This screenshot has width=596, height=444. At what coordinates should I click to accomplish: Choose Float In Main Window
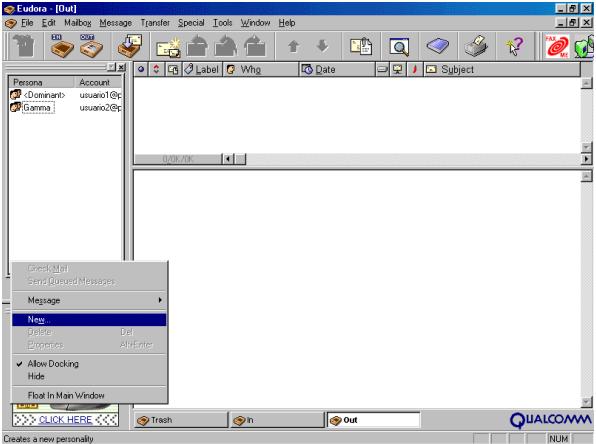[x=89, y=395]
